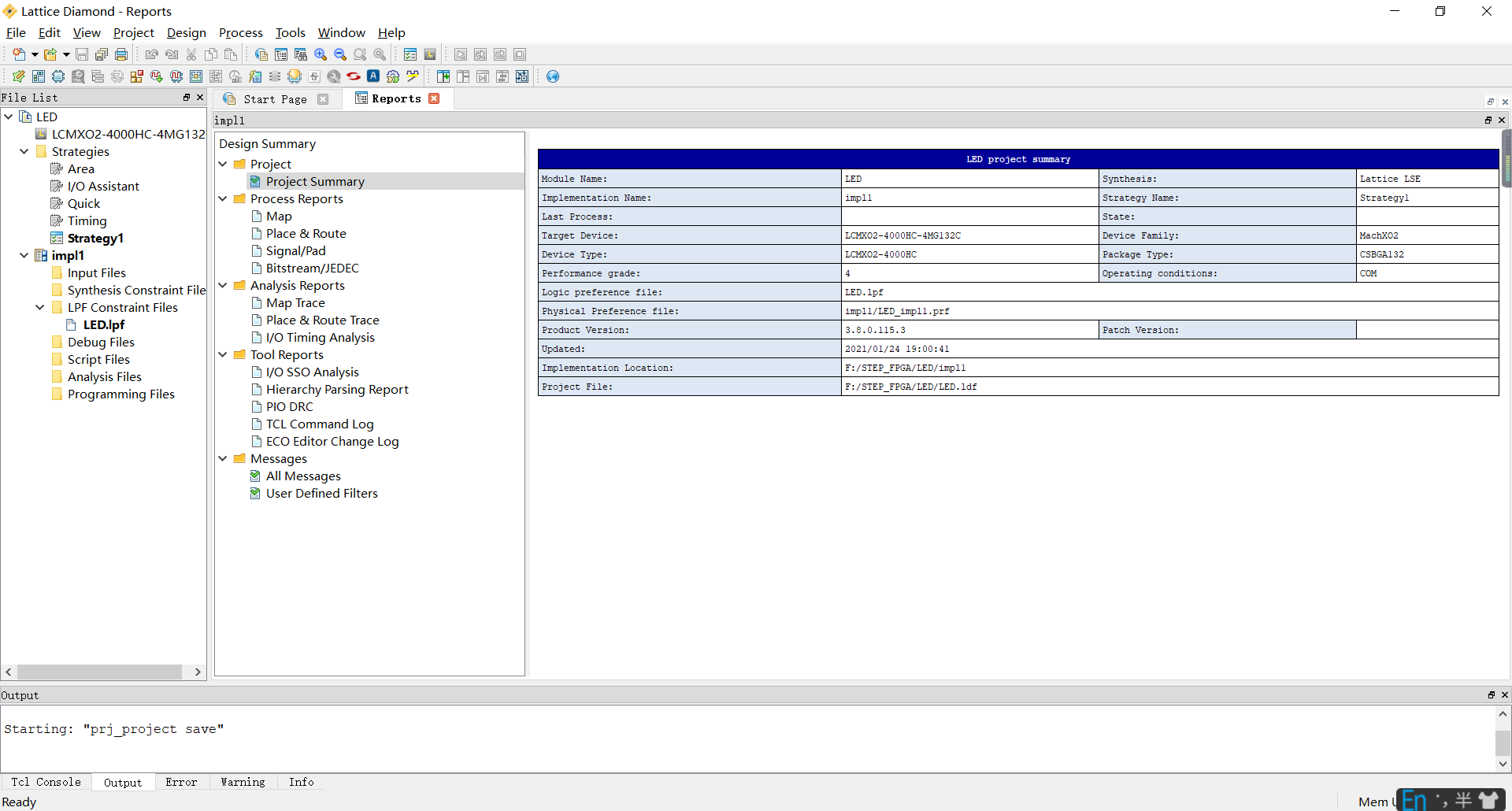Click the Print toolbar icon
Viewport: 1512px width, 811px height.
pos(121,54)
